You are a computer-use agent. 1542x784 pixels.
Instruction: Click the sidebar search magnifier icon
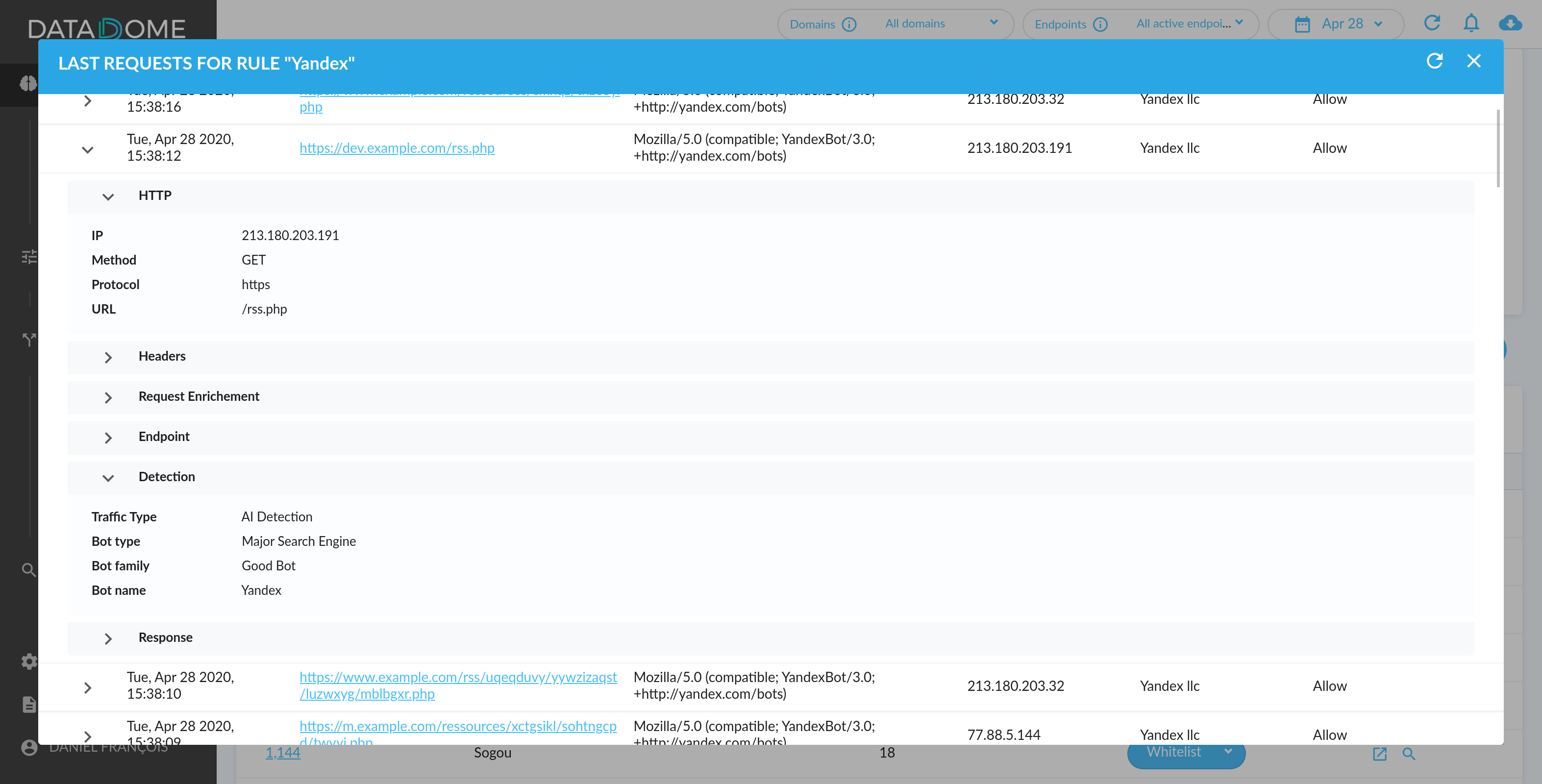click(x=28, y=570)
